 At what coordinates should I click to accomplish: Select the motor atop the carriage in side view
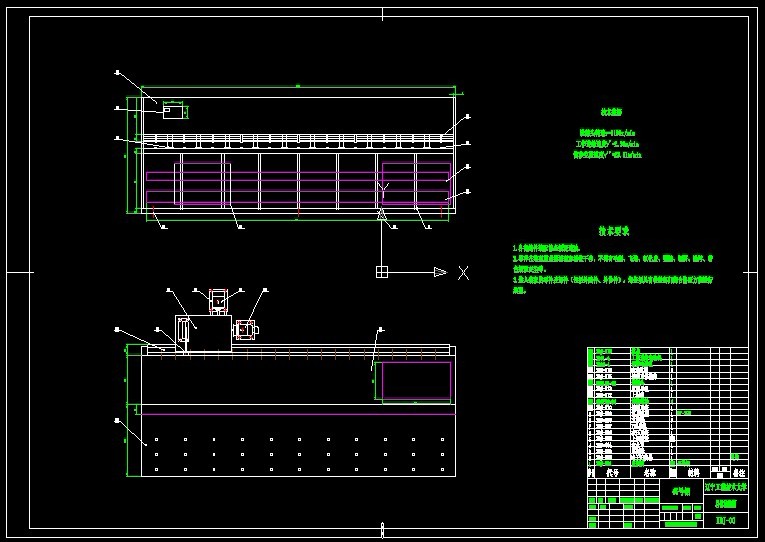point(219,301)
